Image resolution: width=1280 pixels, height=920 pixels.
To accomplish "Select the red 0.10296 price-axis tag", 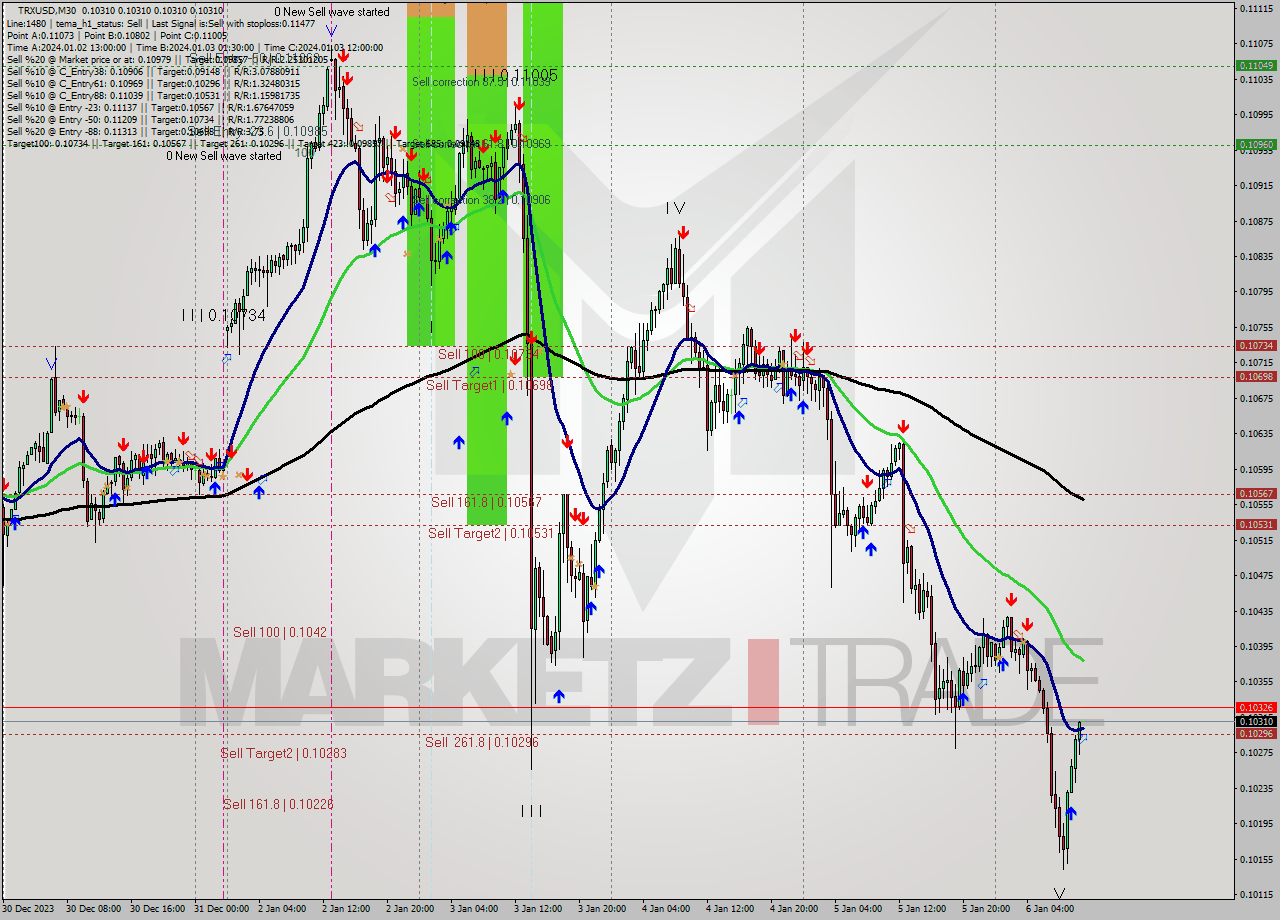I will [1256, 733].
